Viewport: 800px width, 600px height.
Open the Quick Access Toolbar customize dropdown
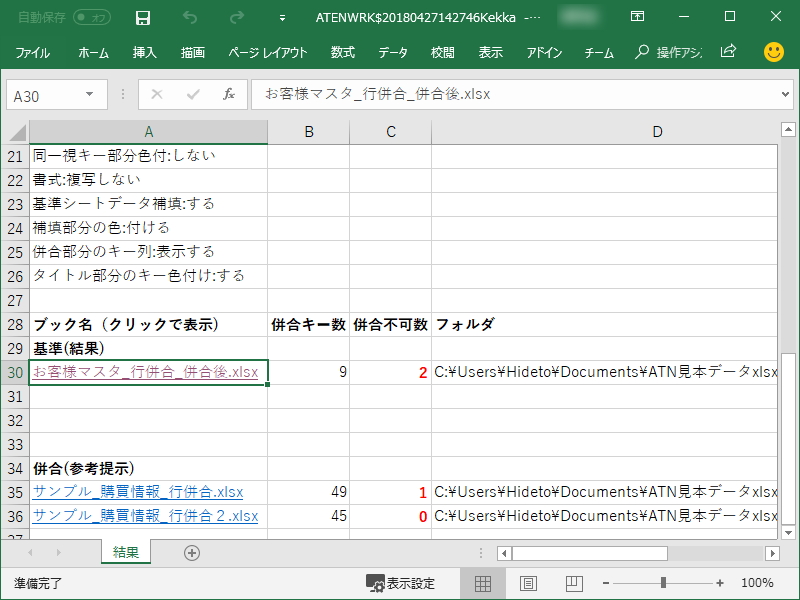282,16
